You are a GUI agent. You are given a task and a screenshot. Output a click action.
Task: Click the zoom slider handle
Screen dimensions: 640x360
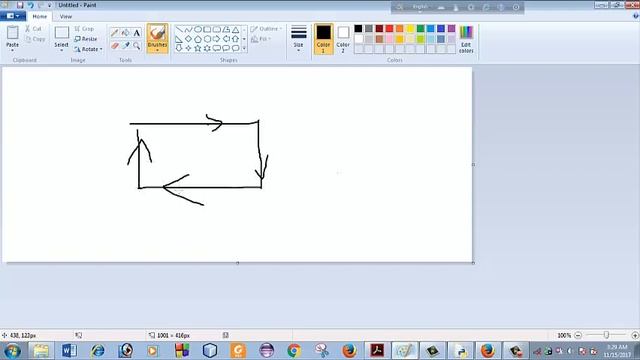(607, 335)
